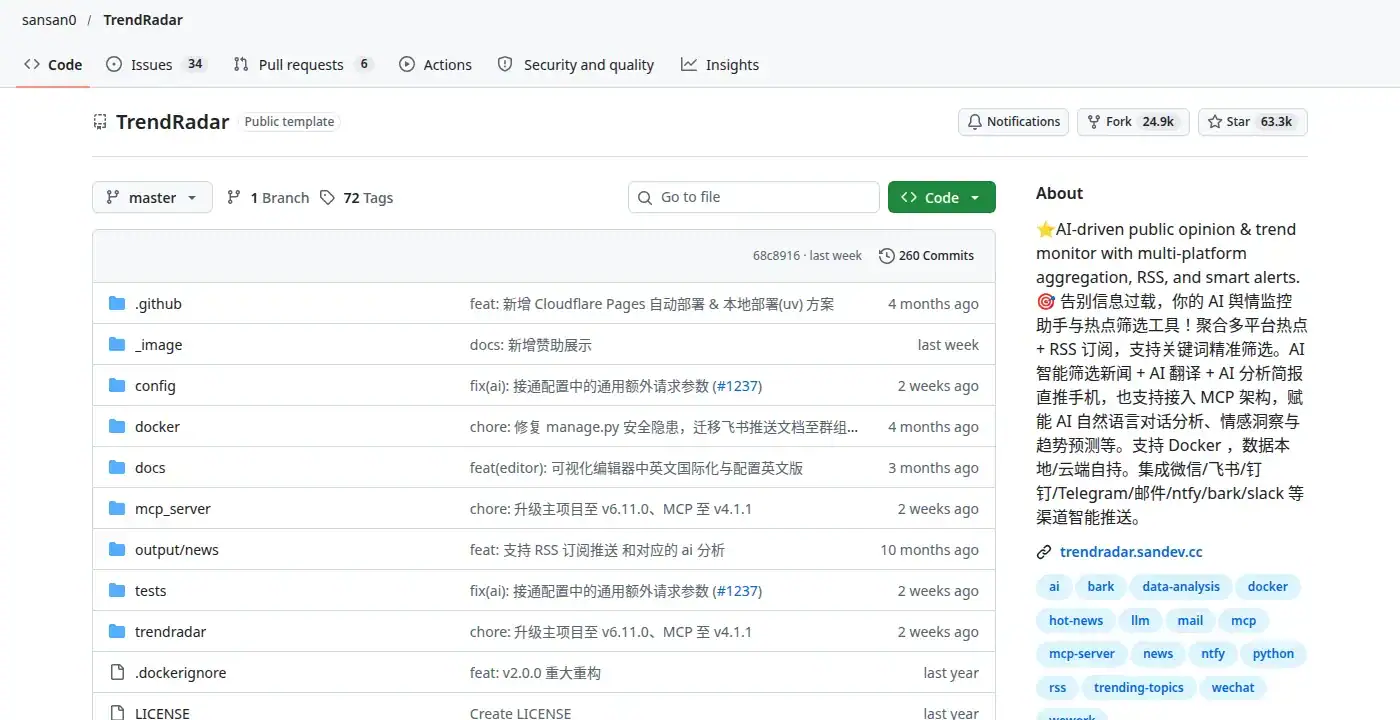Expand the green Code dropdown button
Screen dimensions: 1400x720
point(942,198)
